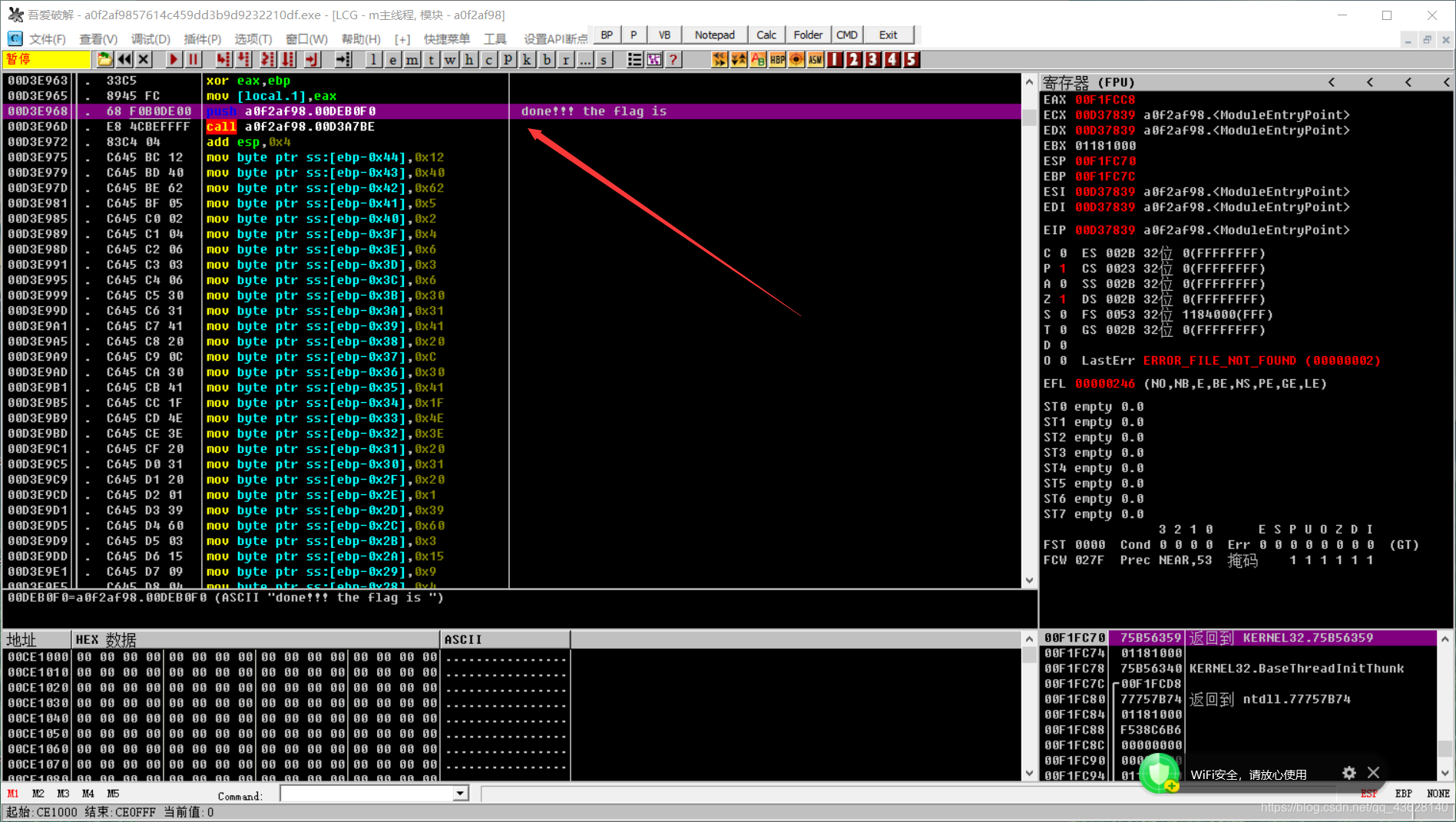The image size is (1456, 822).
Task: Click the CMD button
Action: point(847,35)
